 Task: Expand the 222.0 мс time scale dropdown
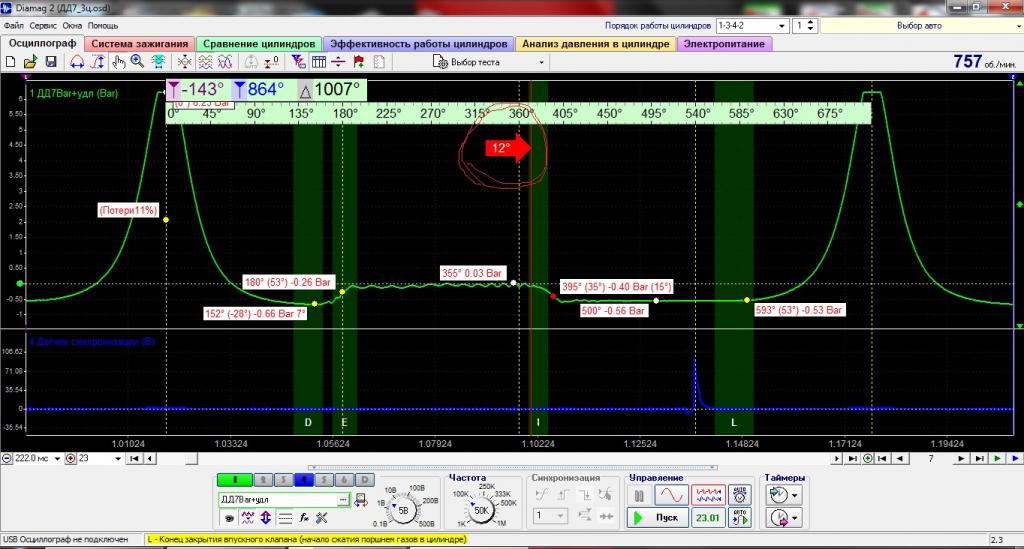(x=57, y=459)
